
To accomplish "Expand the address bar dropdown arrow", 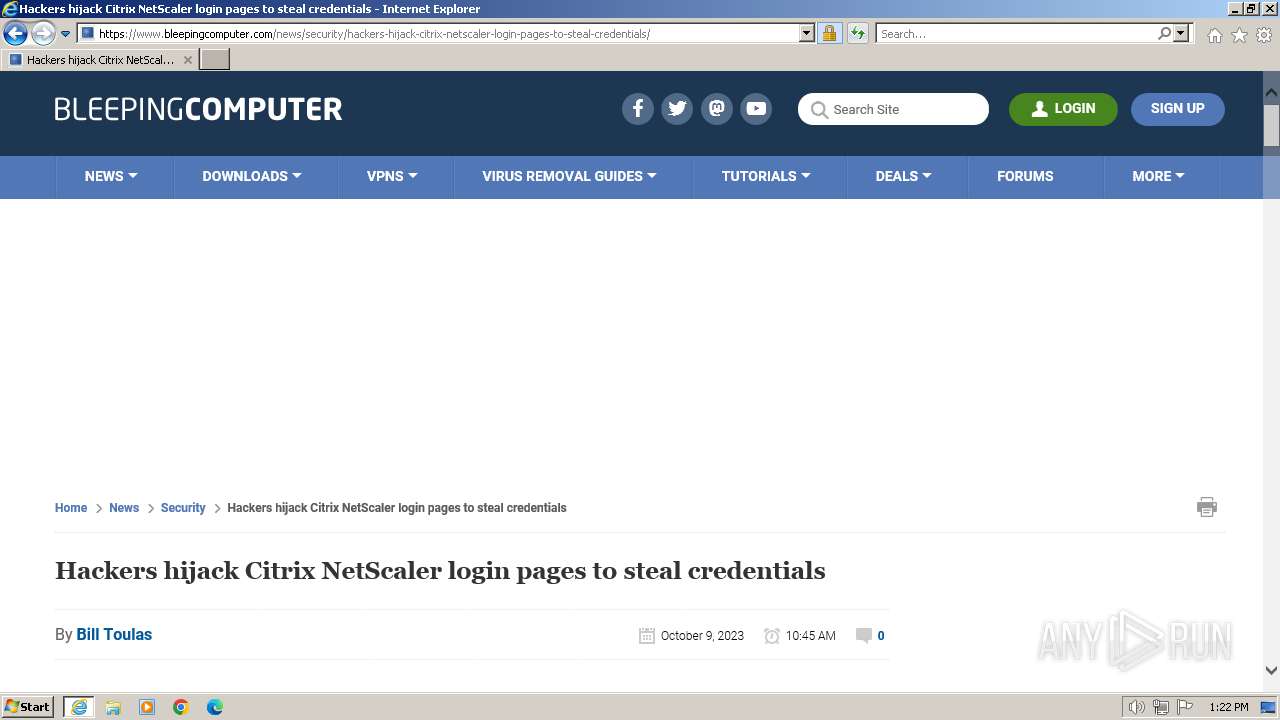I will coord(807,33).
